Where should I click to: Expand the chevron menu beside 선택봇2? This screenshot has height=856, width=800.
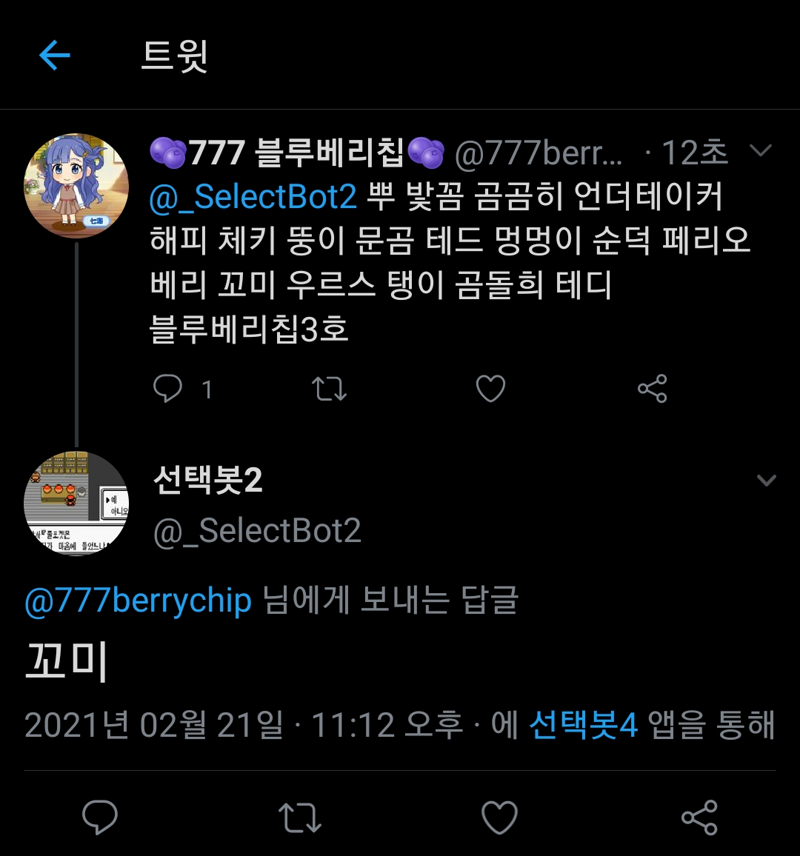pos(766,481)
